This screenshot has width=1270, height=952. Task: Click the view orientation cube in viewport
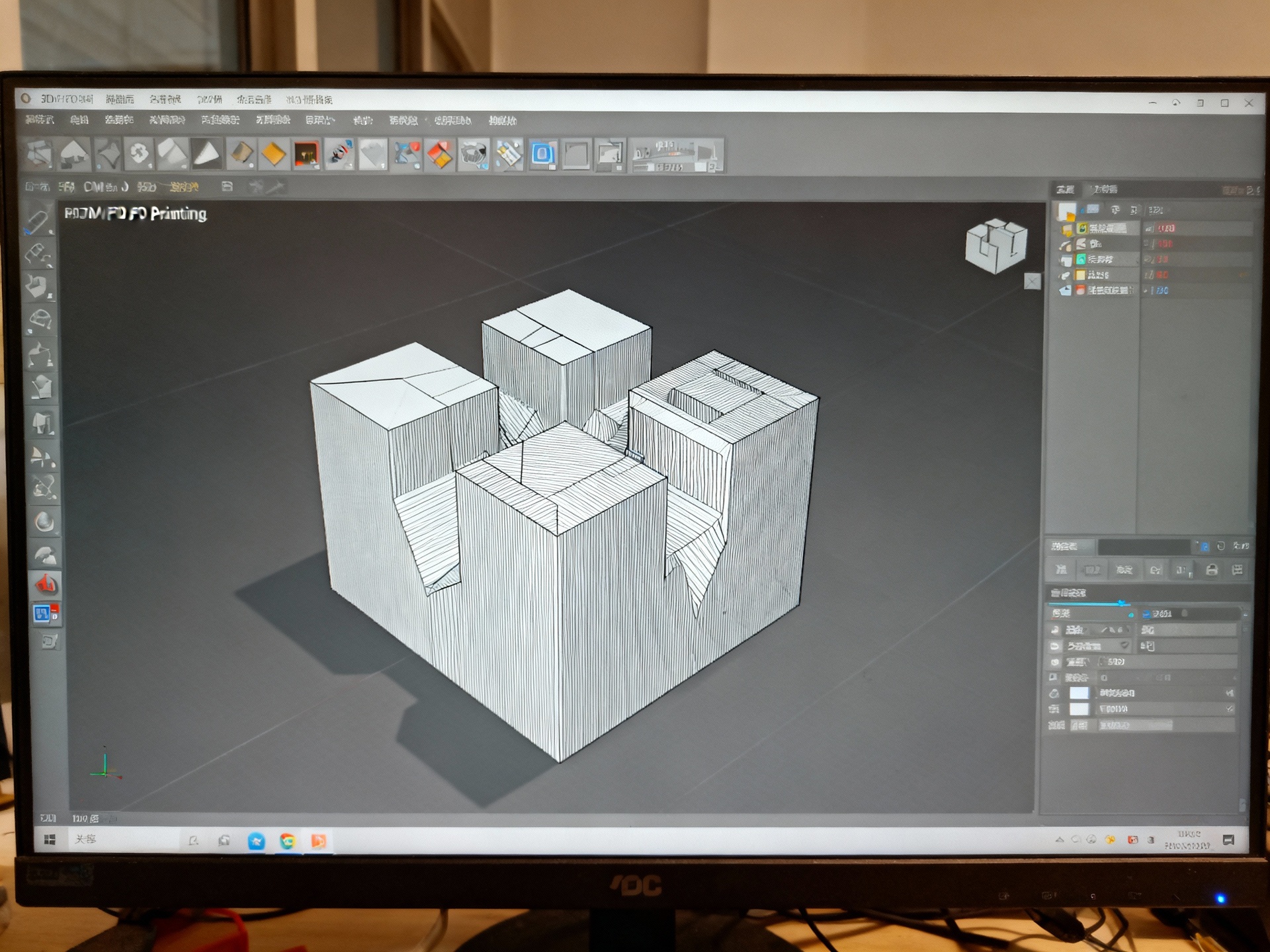coord(995,246)
